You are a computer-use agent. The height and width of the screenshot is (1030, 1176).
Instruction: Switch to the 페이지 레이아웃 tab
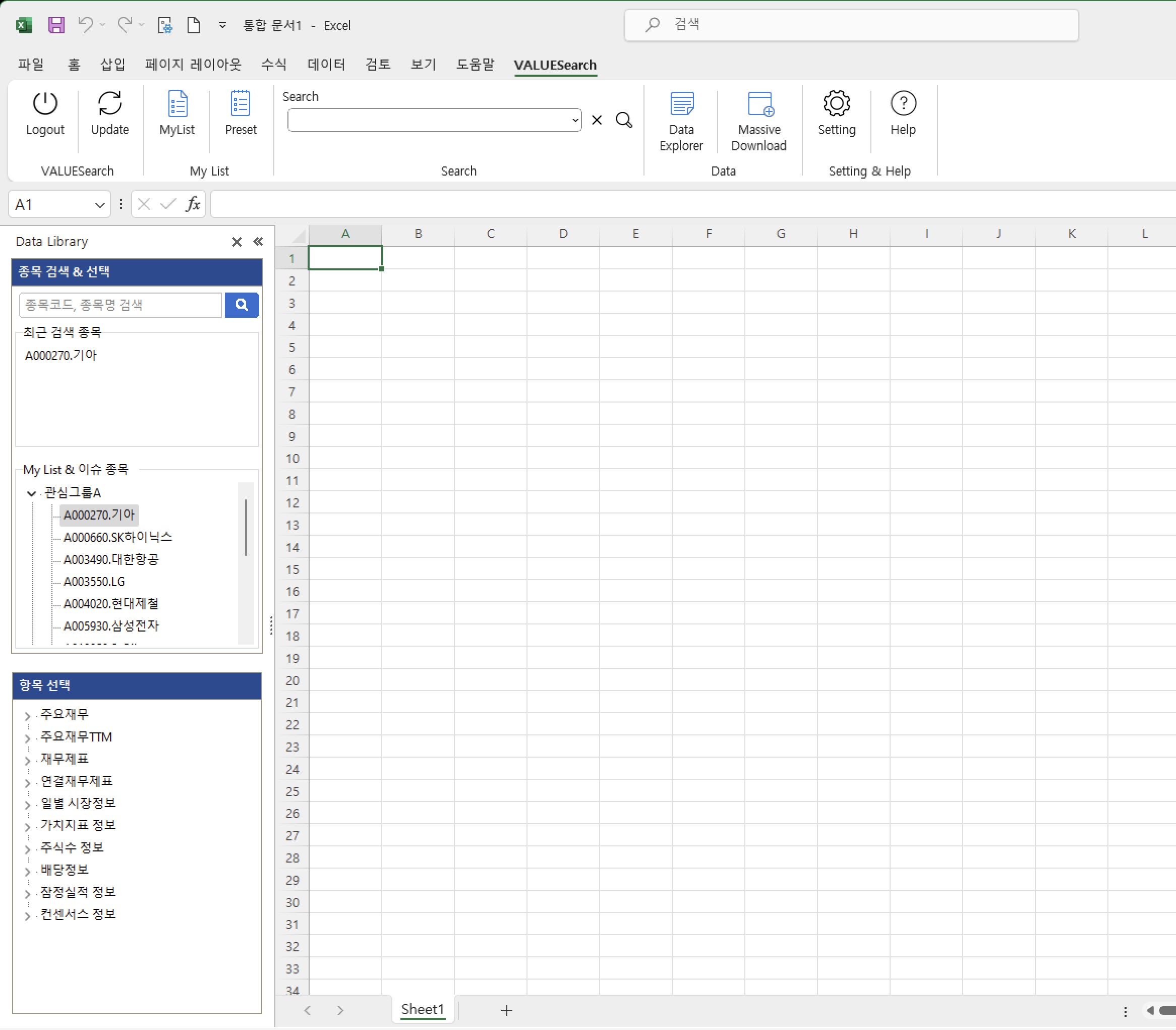193,65
